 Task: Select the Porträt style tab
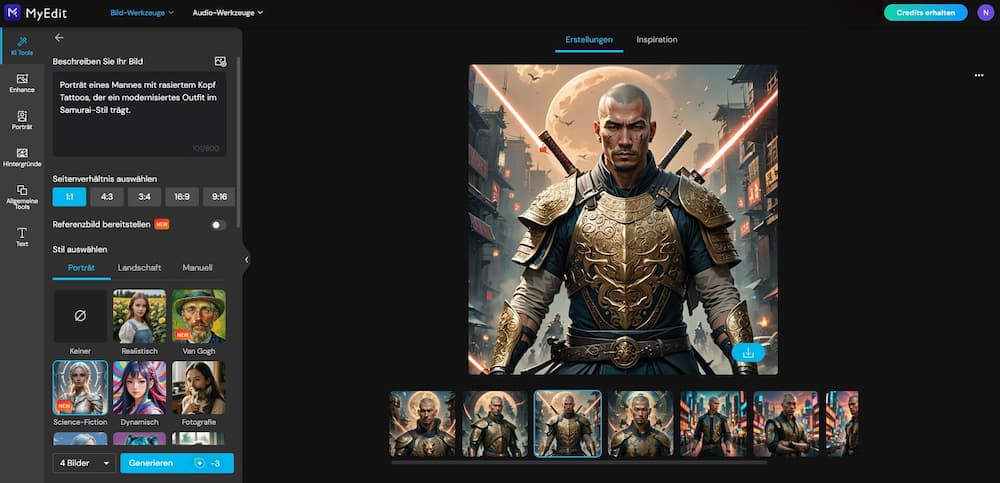pos(81,267)
